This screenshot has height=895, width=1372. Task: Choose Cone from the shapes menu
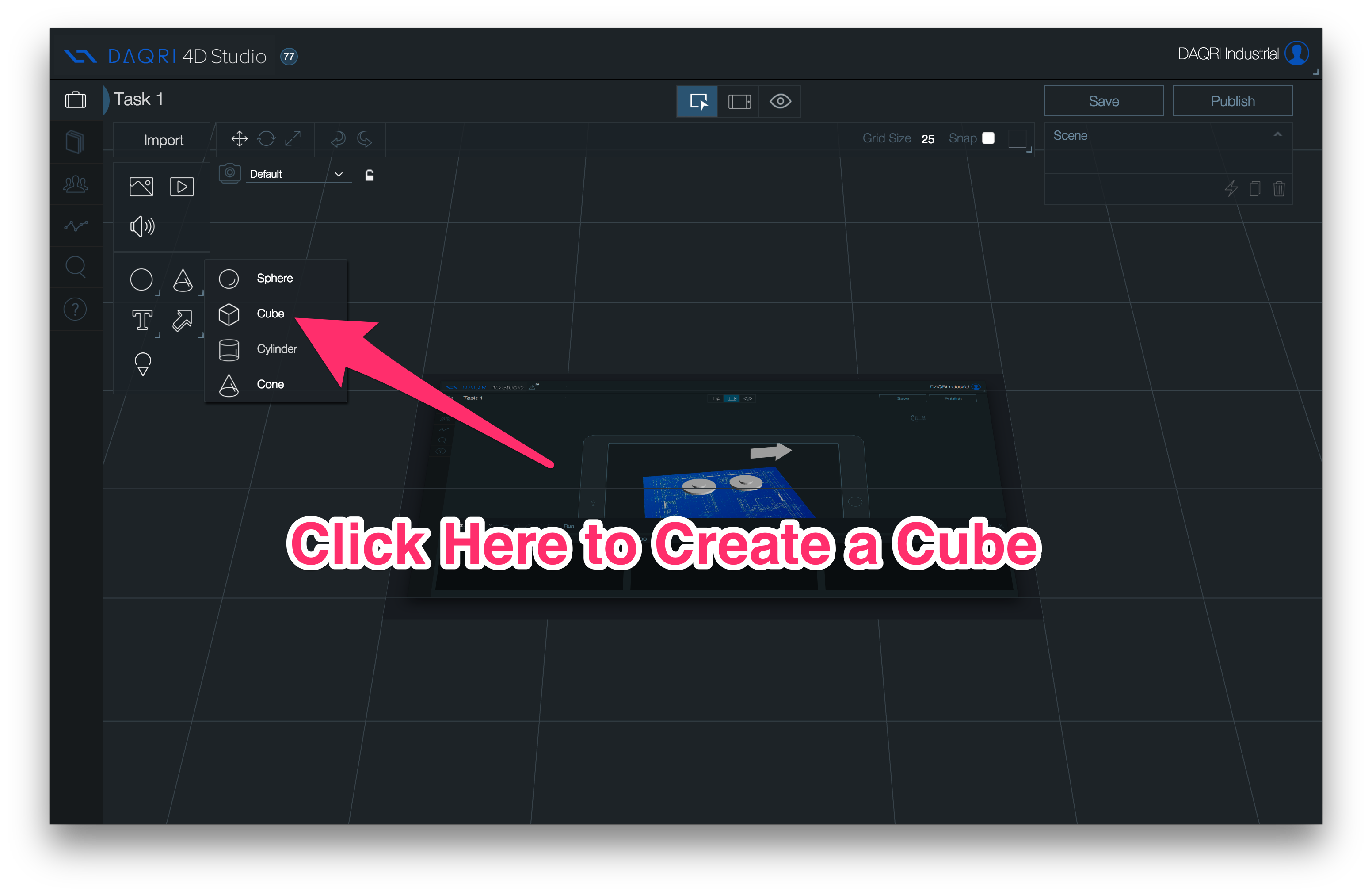pos(276,385)
